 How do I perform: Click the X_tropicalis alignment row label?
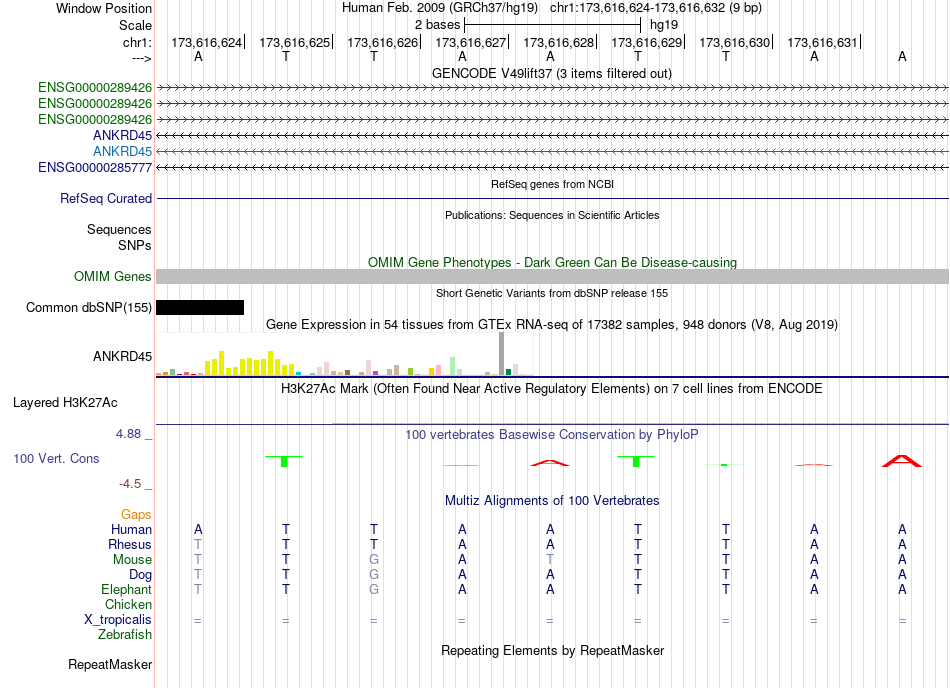point(118,620)
